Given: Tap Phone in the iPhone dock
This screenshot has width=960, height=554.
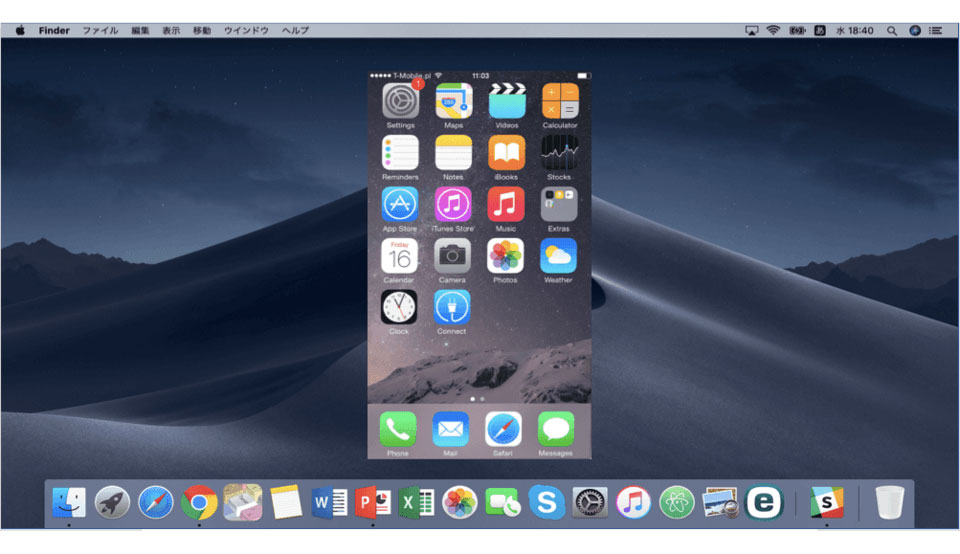Looking at the screenshot, I should [398, 430].
